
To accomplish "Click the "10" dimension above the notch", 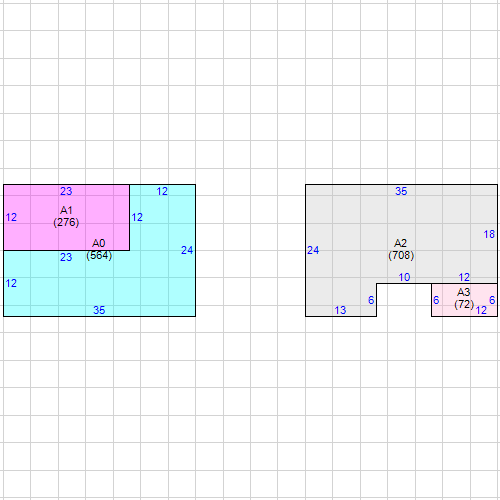I will (x=404, y=277).
